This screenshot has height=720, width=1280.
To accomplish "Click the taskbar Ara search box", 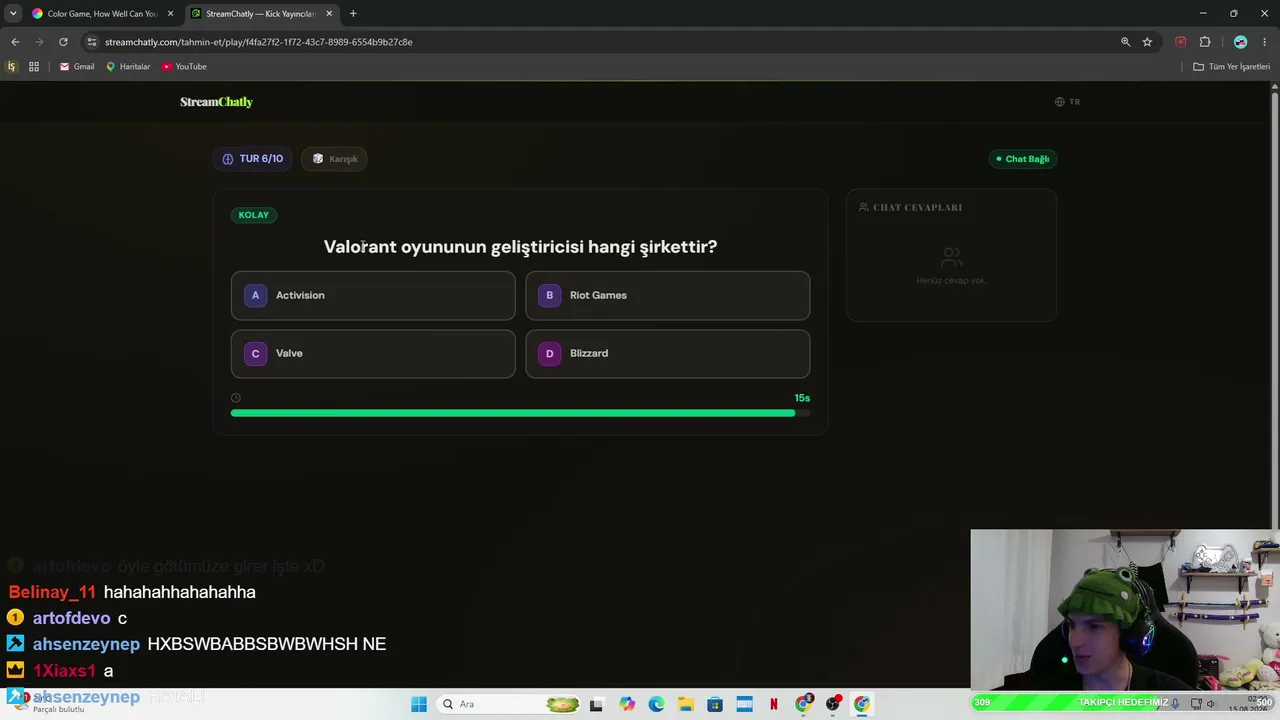I will 509,704.
